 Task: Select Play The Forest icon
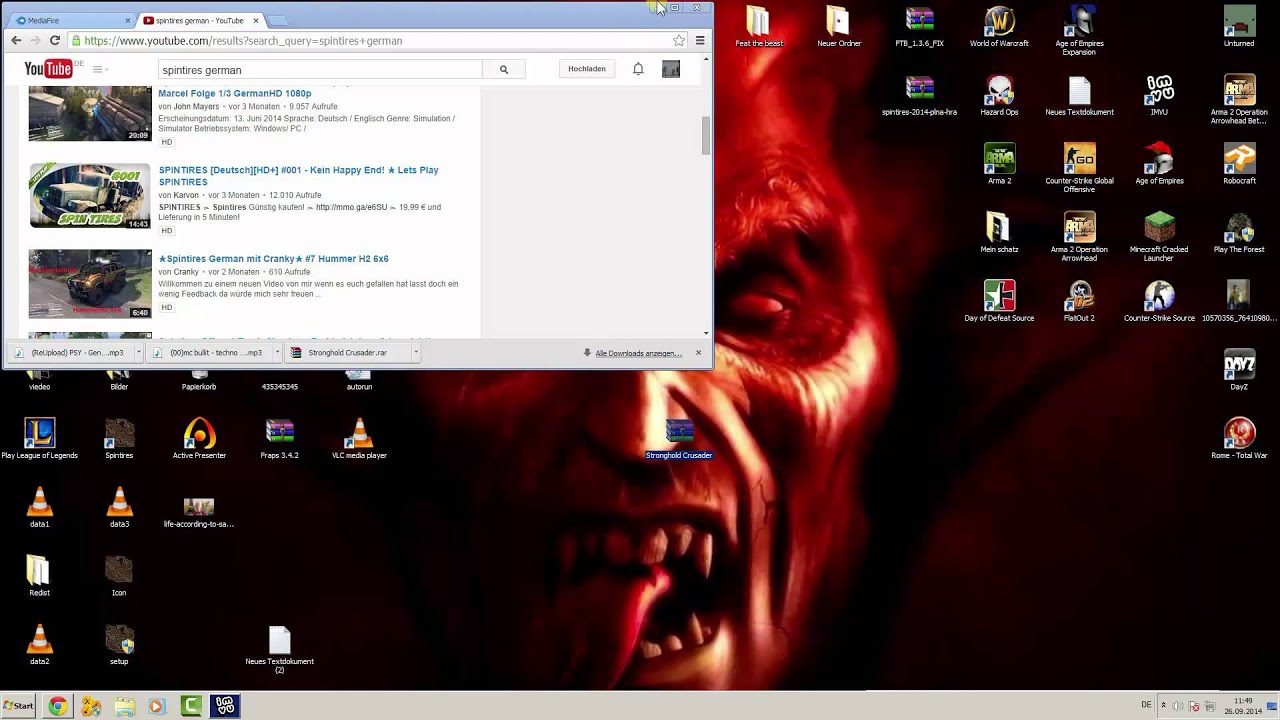[x=1239, y=234]
